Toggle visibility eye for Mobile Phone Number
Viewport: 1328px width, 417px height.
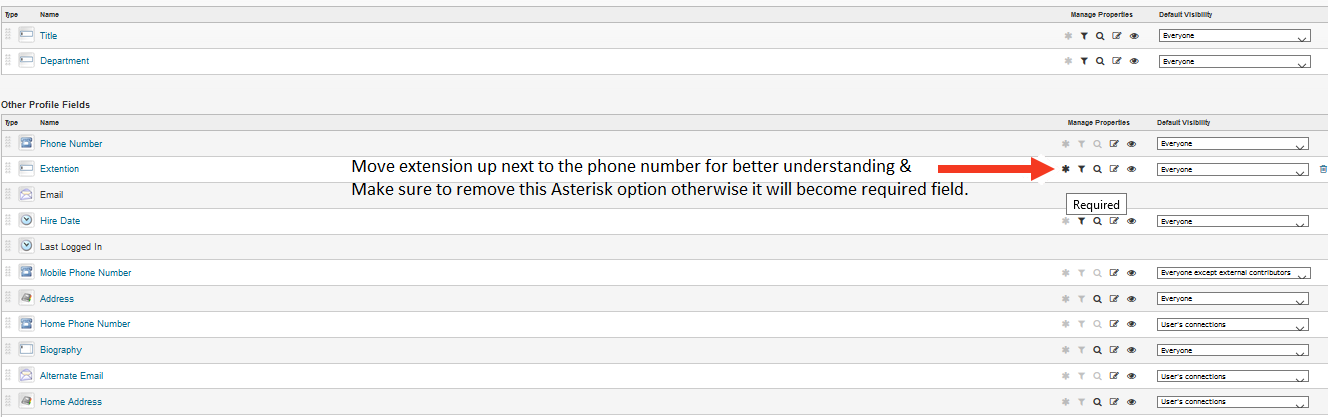(x=1131, y=273)
